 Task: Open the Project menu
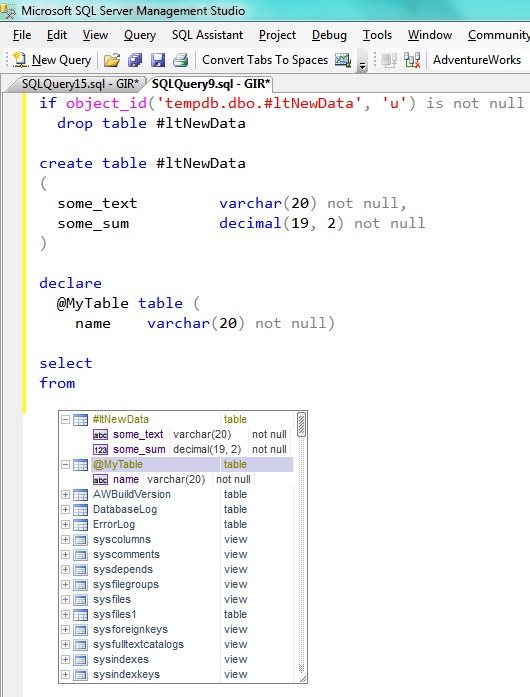pyautogui.click(x=277, y=35)
